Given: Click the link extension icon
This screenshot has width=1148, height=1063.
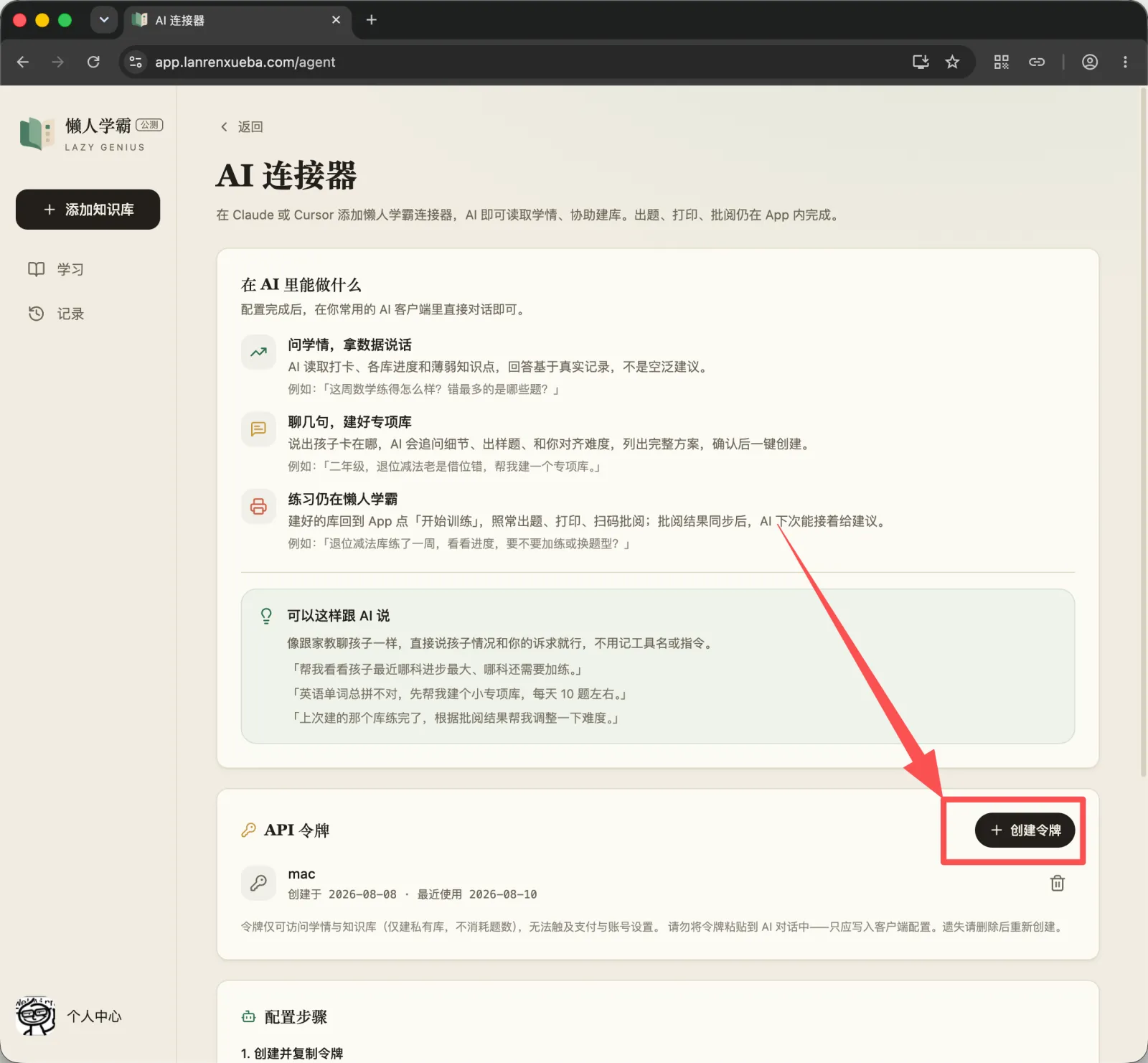Looking at the screenshot, I should pos(1037,62).
